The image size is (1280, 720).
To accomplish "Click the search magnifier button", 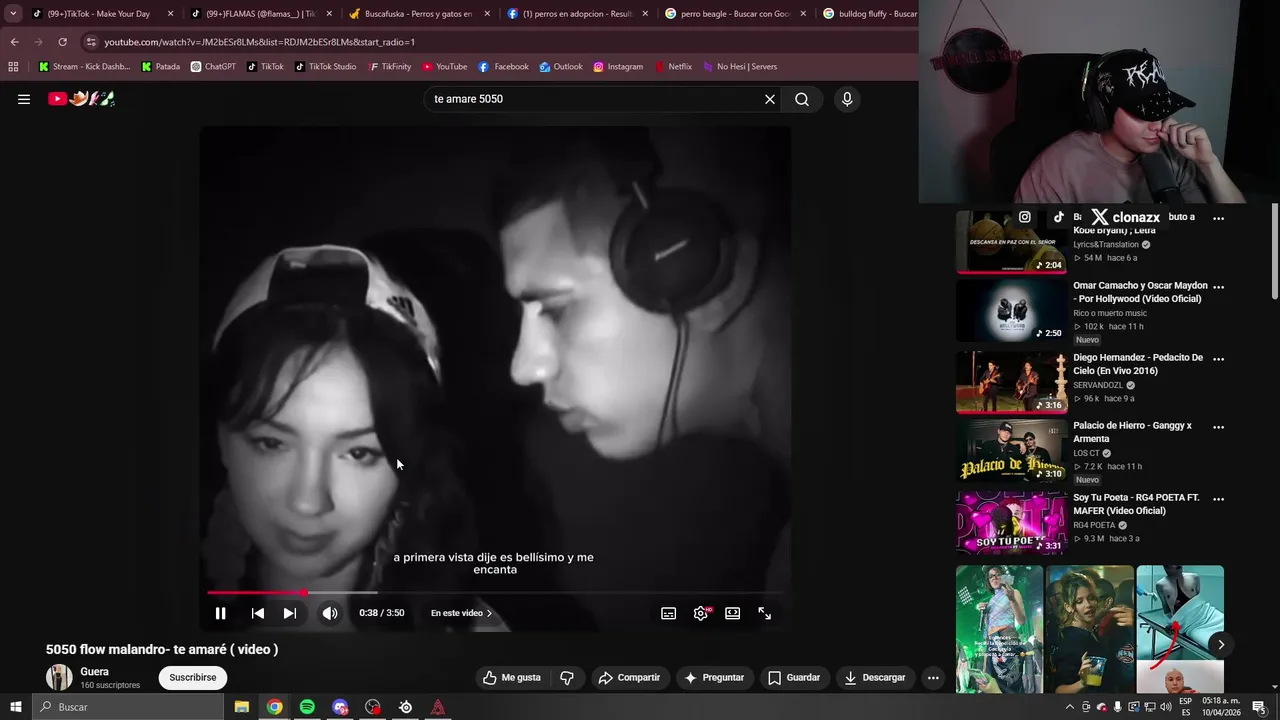I will coord(802,99).
